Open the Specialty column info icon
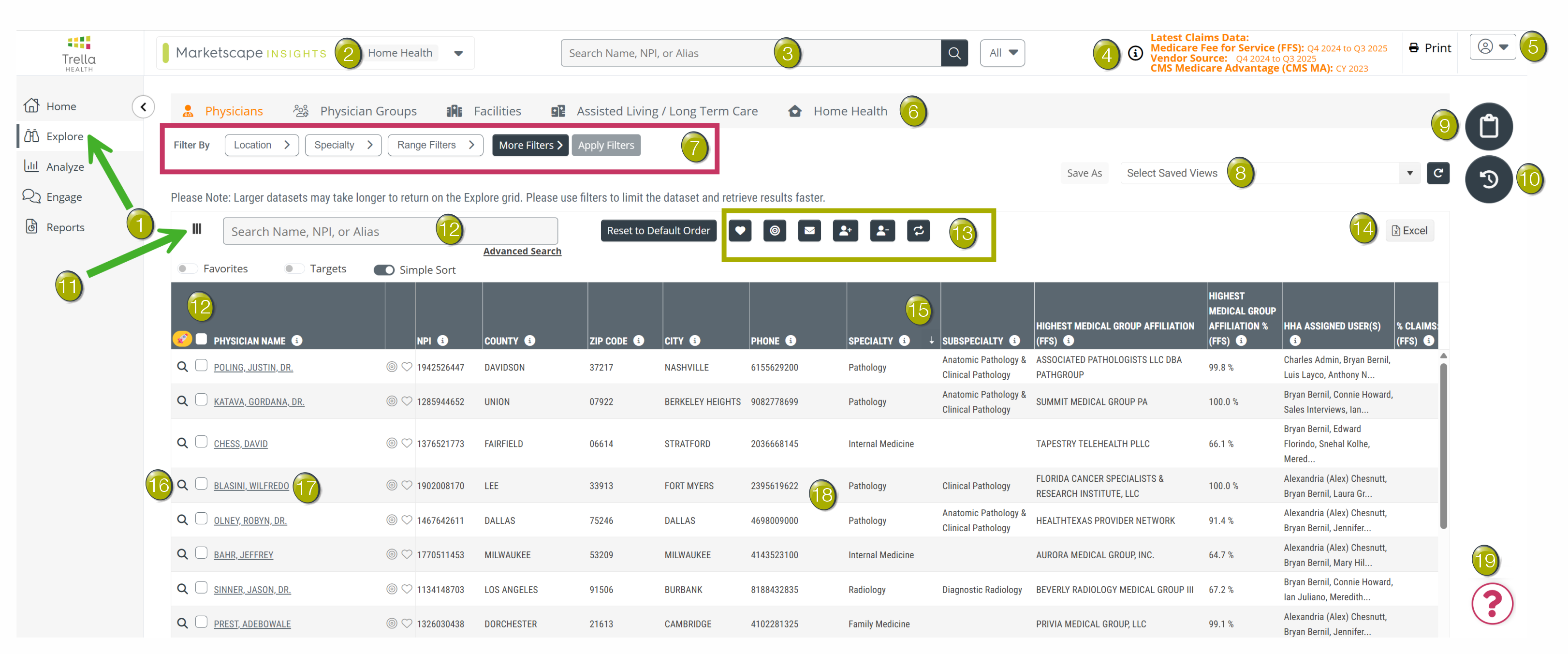 click(x=905, y=341)
